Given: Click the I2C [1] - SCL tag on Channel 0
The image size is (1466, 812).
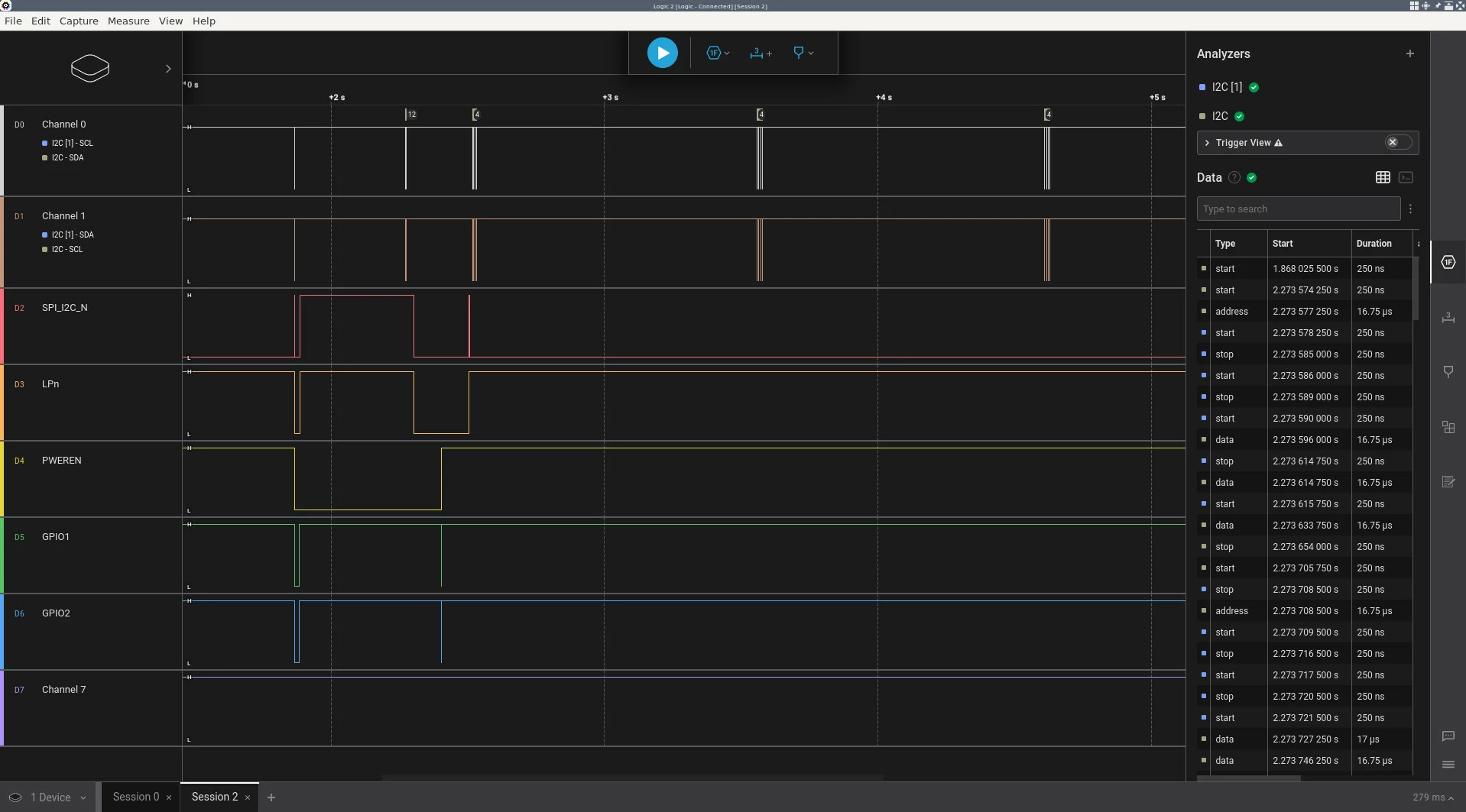Looking at the screenshot, I should (x=67, y=143).
